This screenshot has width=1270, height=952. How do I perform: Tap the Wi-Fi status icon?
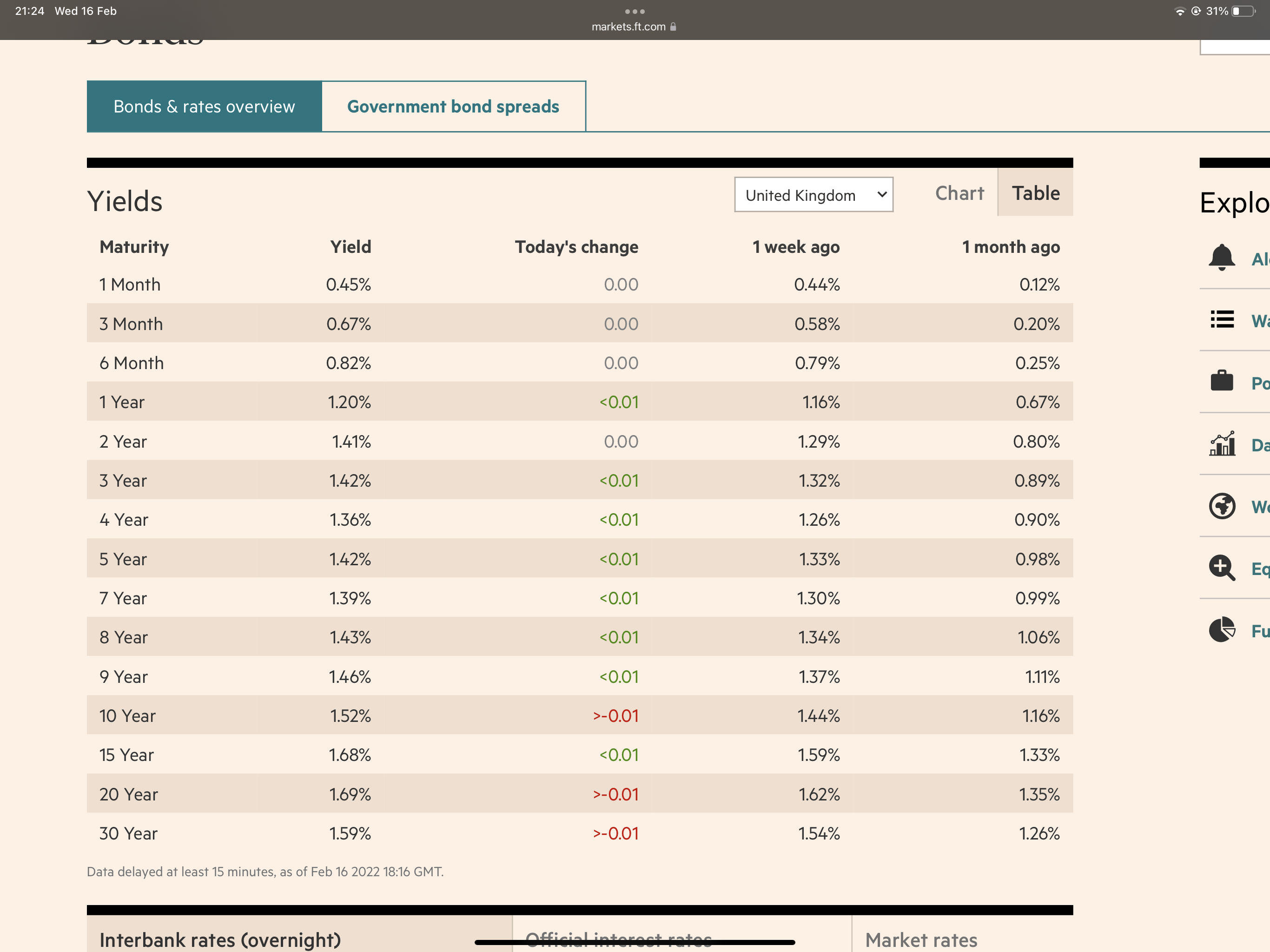(x=1180, y=12)
